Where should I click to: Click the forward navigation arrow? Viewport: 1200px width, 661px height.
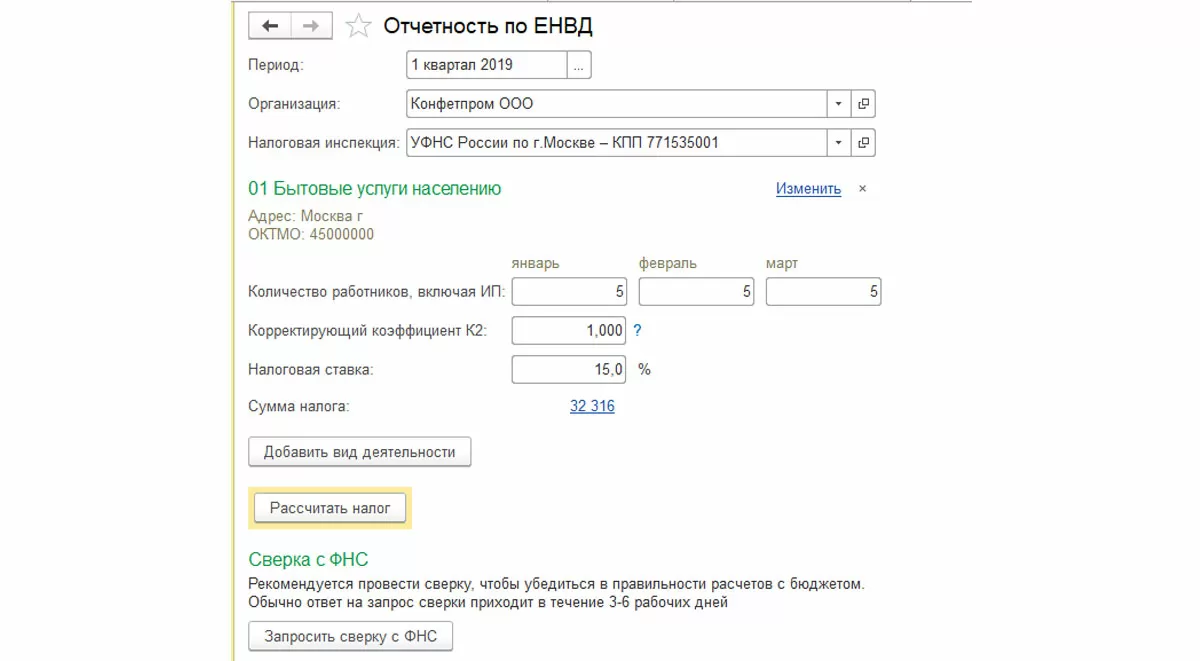click(x=311, y=27)
